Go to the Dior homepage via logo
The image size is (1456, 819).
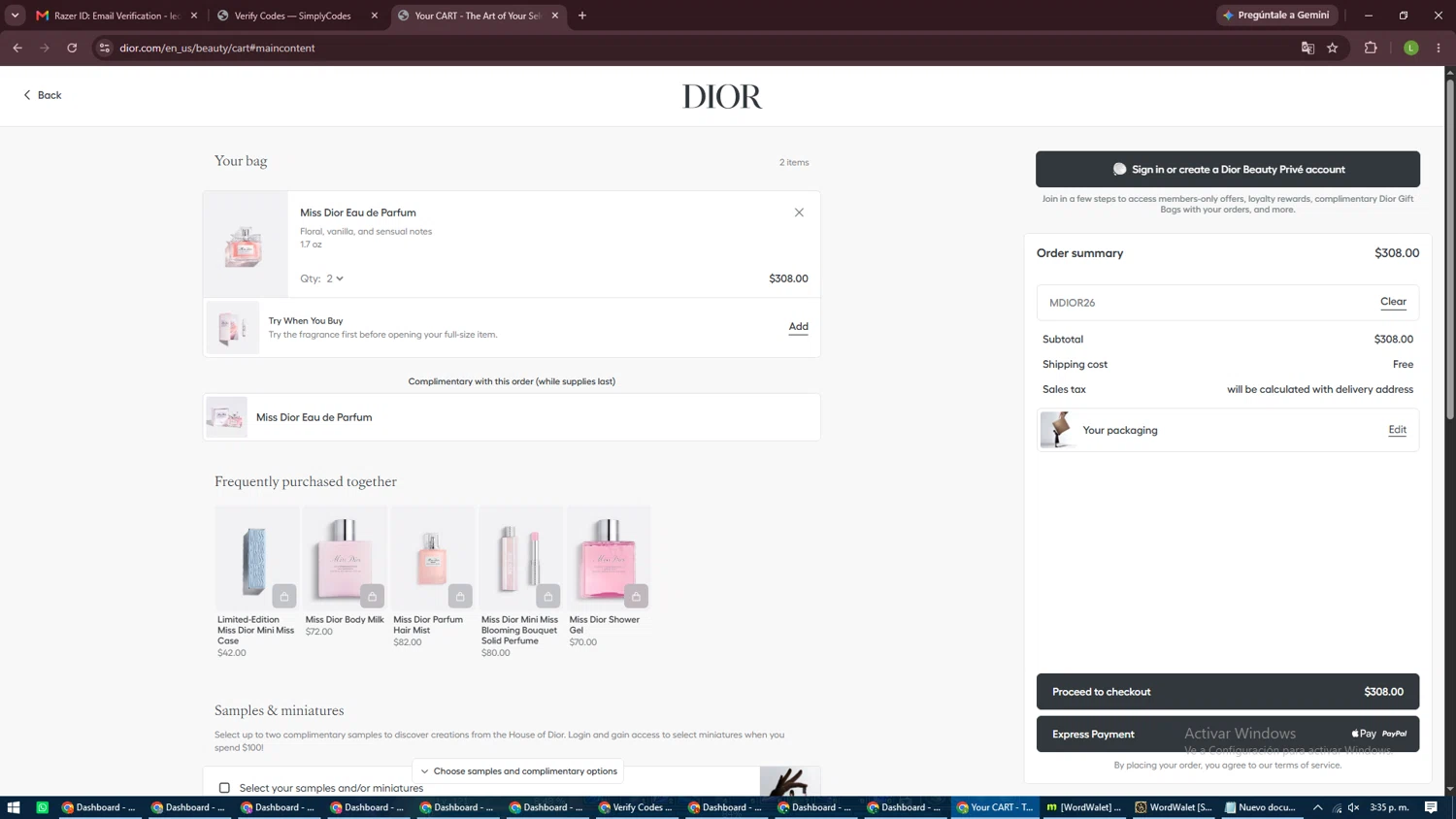pyautogui.click(x=722, y=96)
